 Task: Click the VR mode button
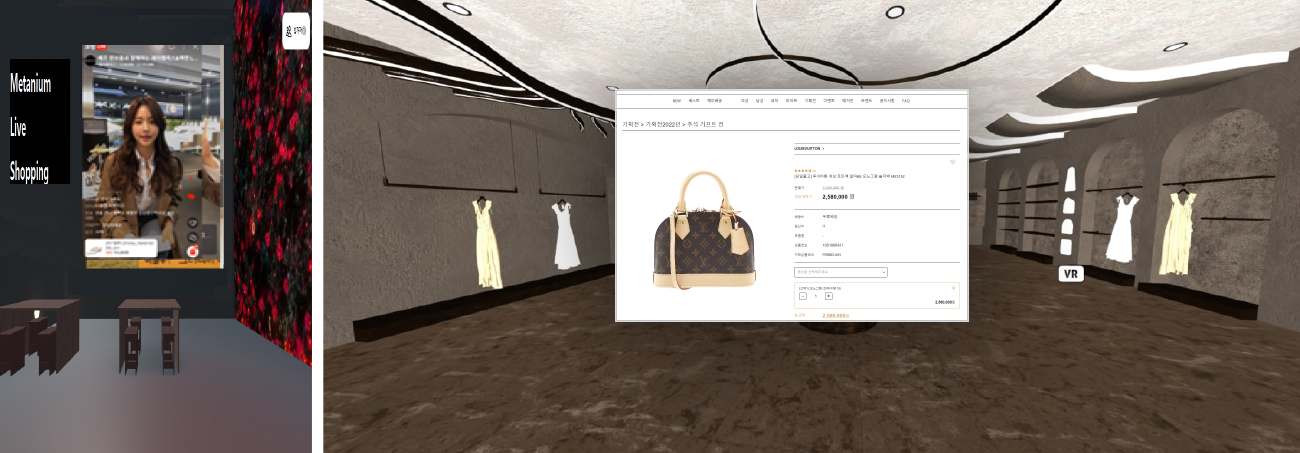point(1071,273)
